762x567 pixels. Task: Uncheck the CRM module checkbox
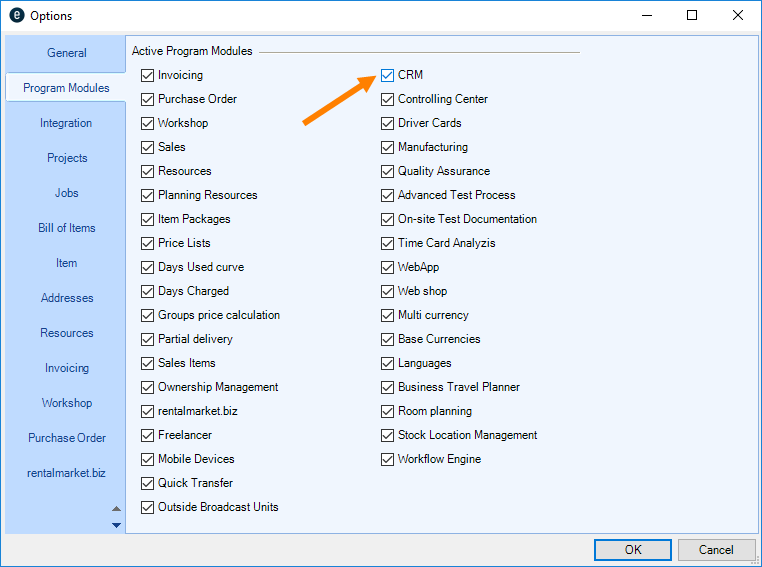tap(388, 75)
